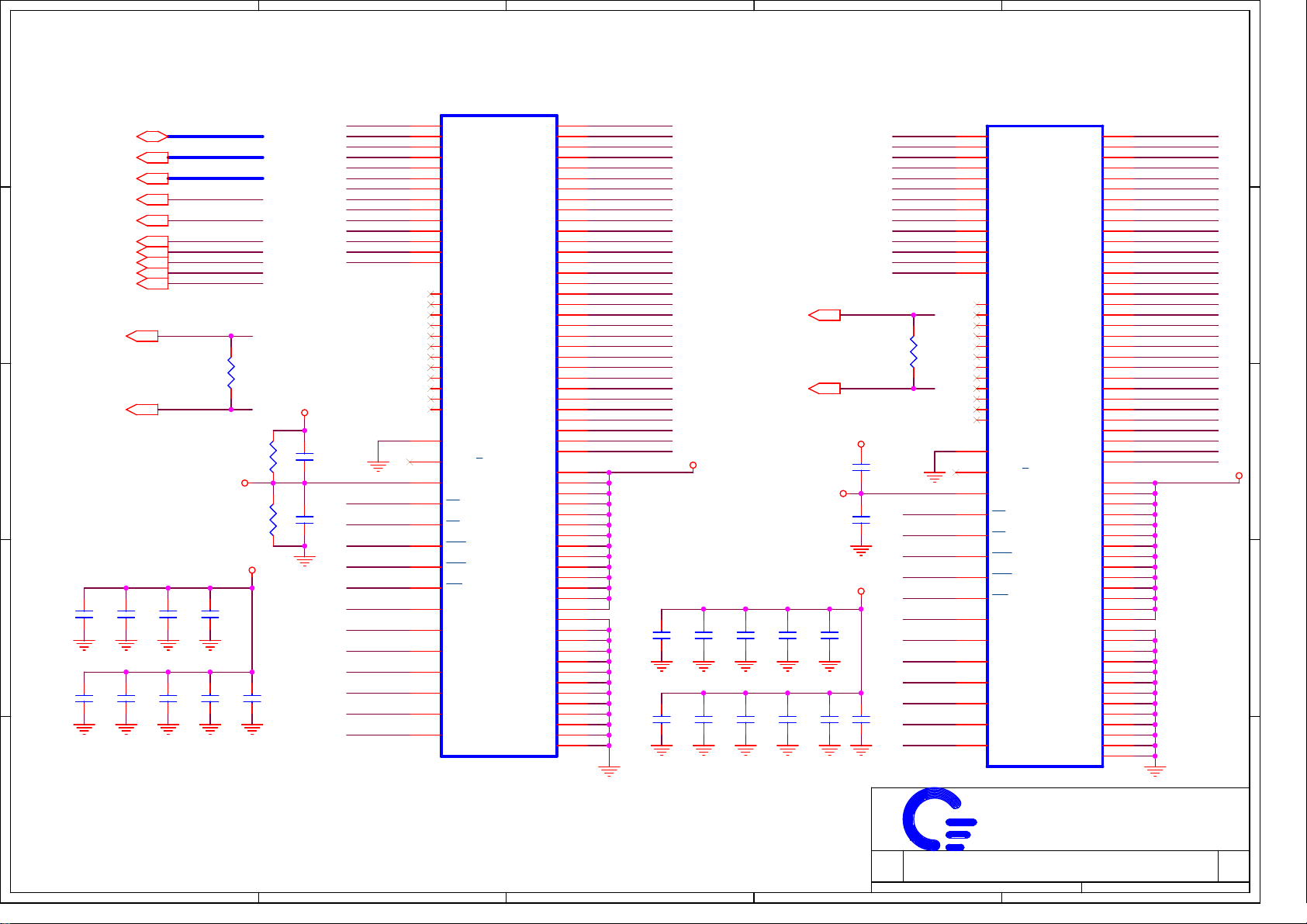The image size is (1307, 924).
Task: Click lower port symbol left of right IC
Action: click(x=825, y=388)
